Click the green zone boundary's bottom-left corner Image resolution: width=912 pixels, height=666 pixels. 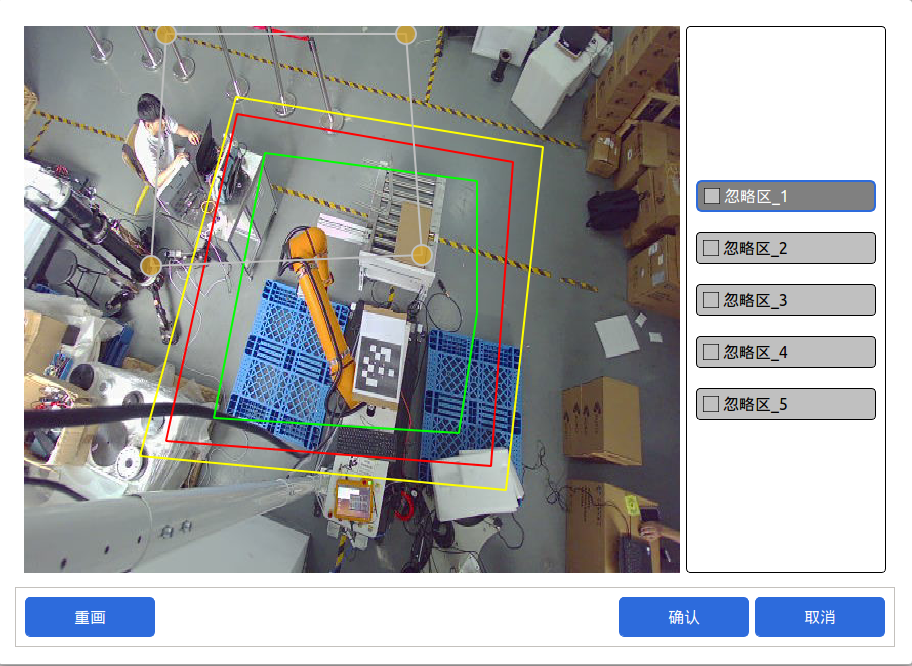tap(215, 417)
